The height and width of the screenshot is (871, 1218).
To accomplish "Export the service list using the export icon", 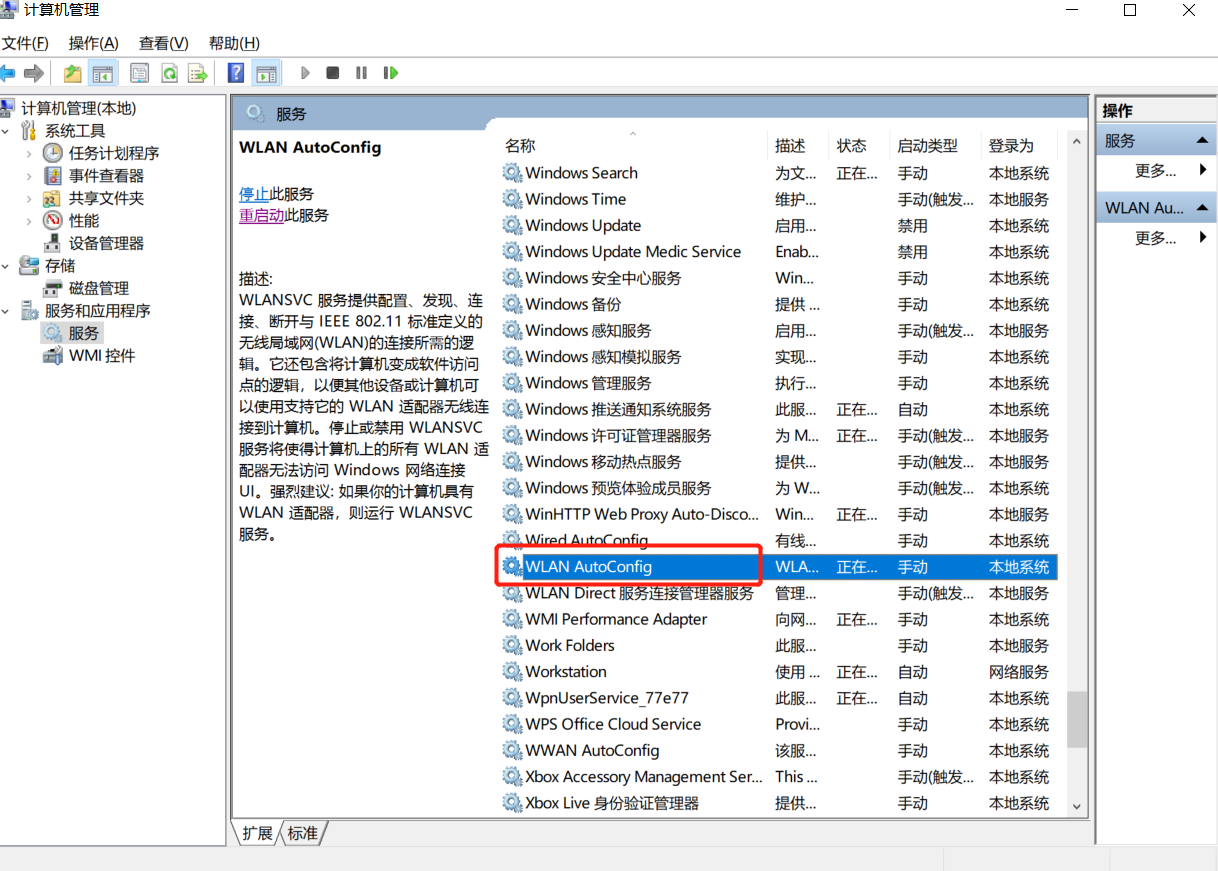I will [198, 72].
